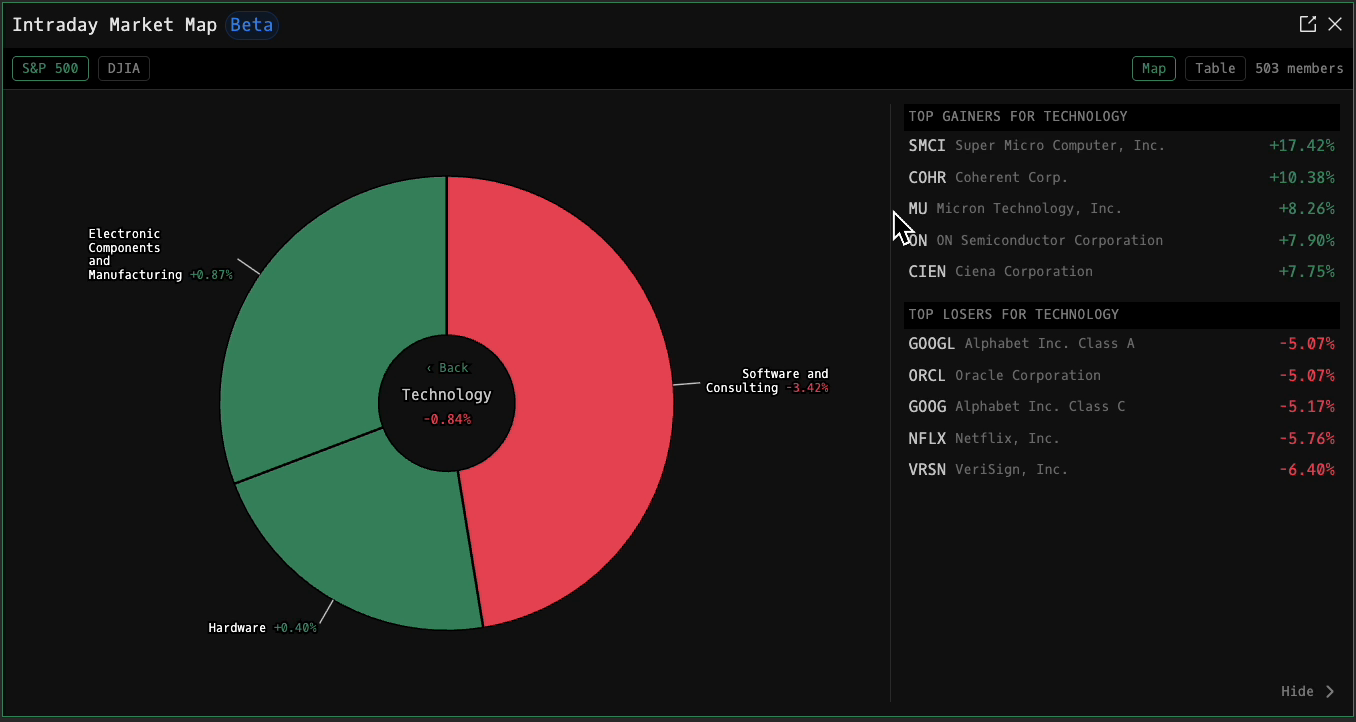Screen dimensions: 1356x722
Task: Hide the gainers and losers sidebar
Action: 1308,692
